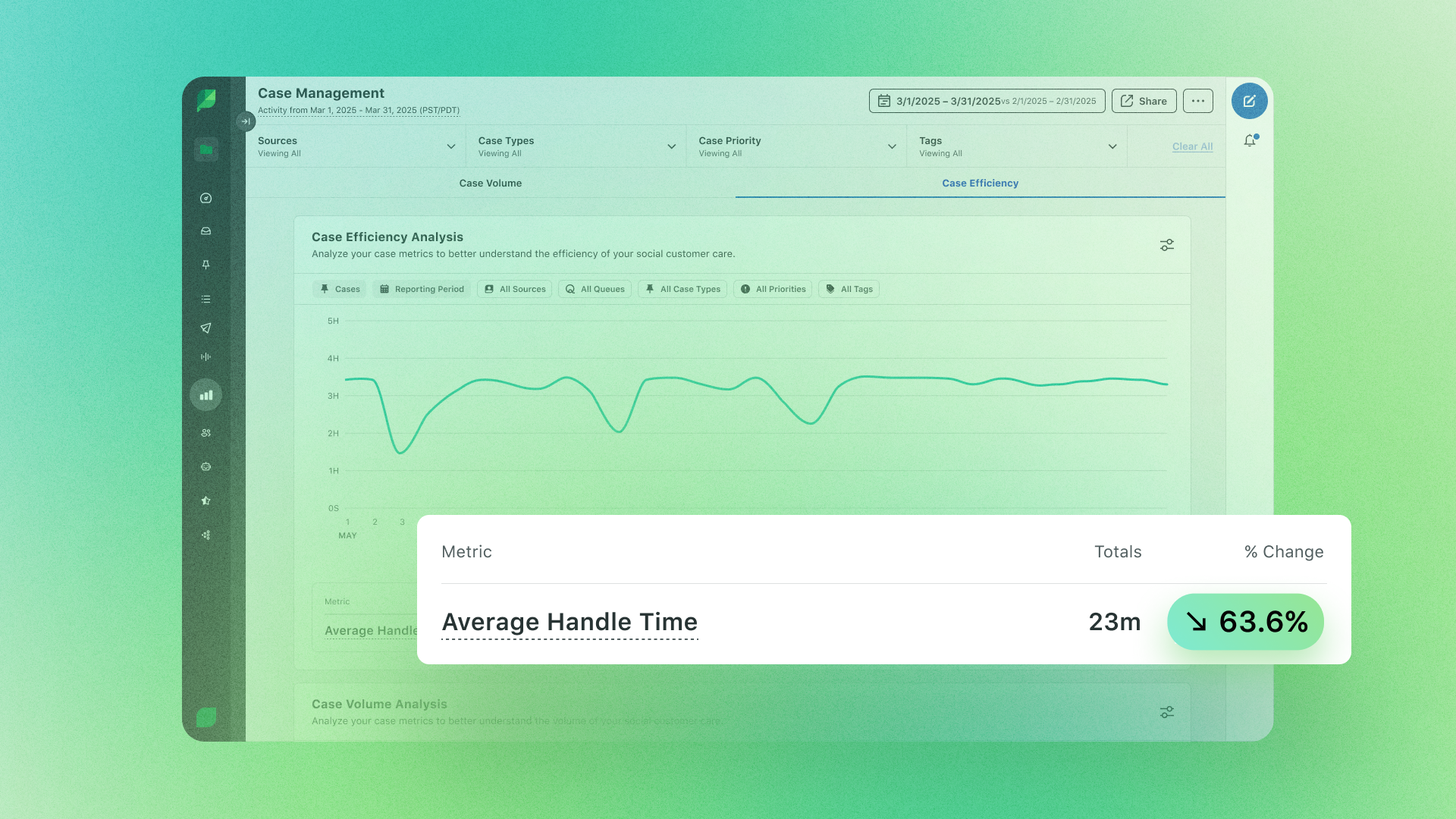
Task: Open the bot automation icon in sidebar
Action: pos(206,467)
